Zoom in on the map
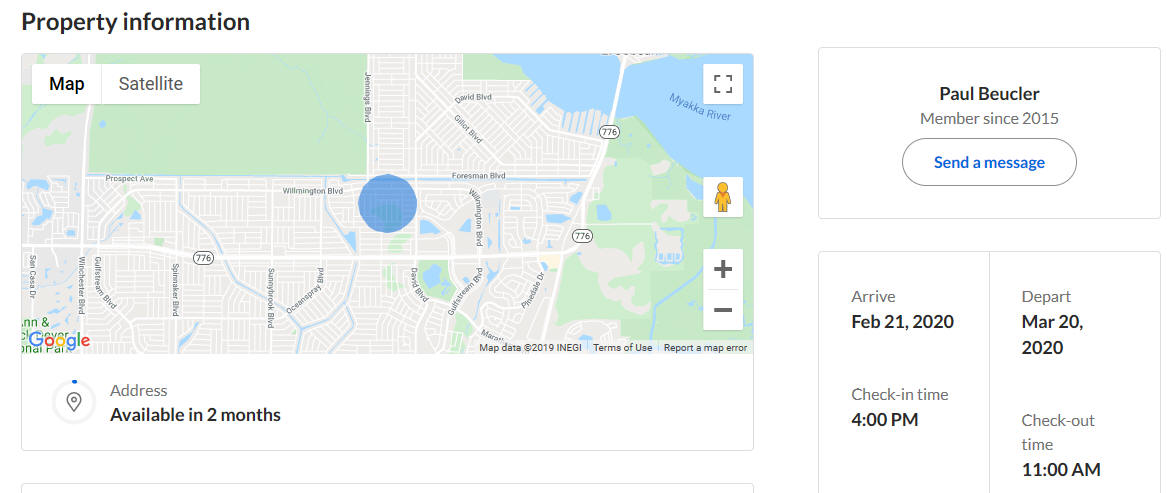The image size is (1167, 493). click(x=723, y=269)
